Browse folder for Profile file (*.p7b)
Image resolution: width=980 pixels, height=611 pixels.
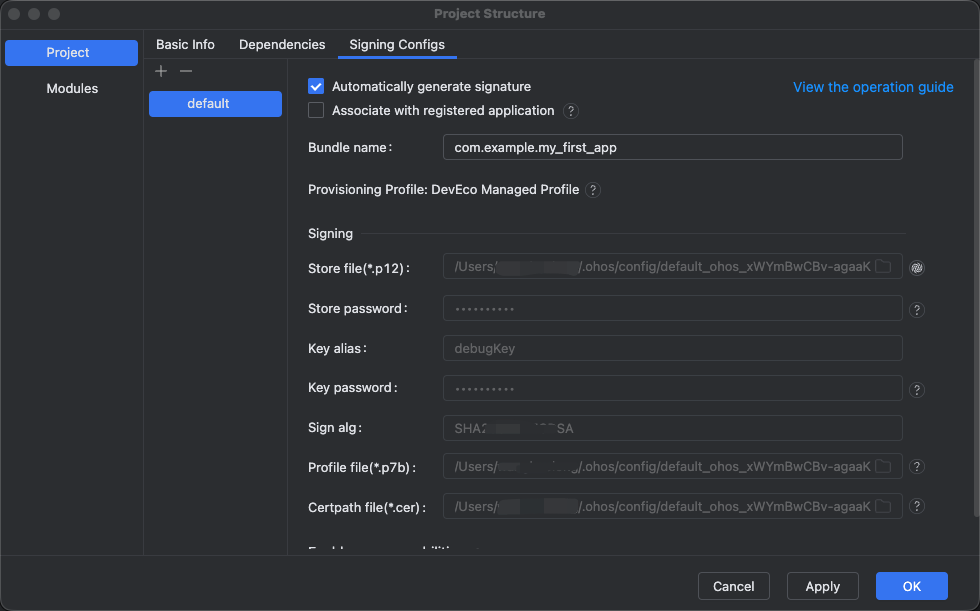pyautogui.click(x=883, y=466)
